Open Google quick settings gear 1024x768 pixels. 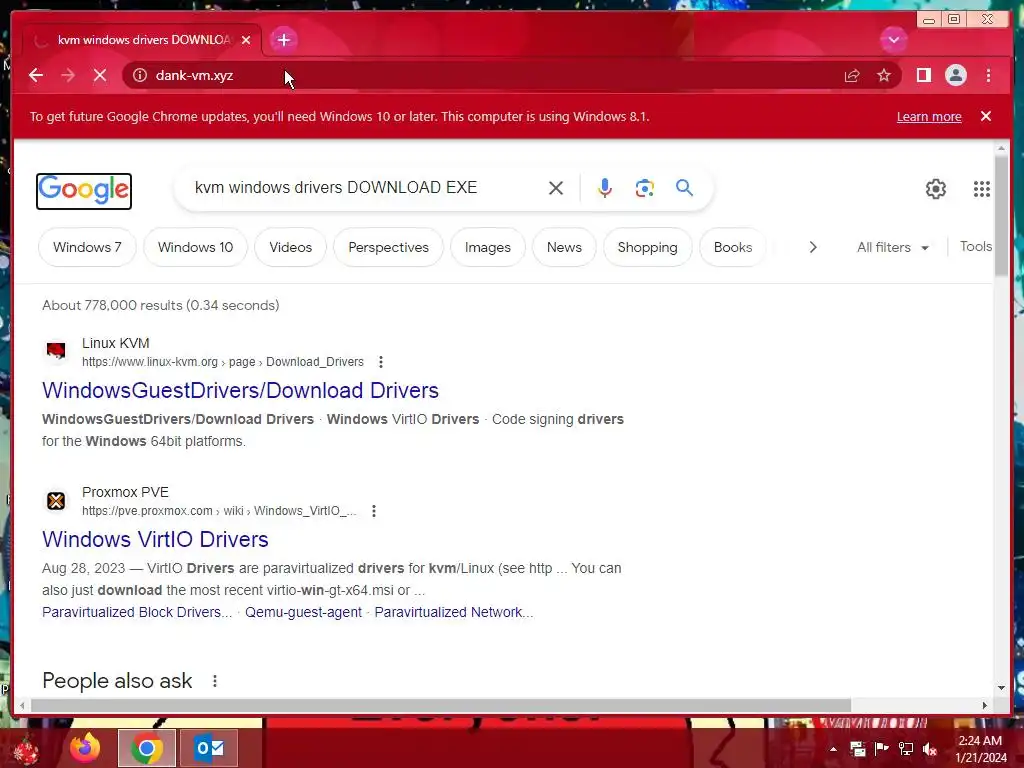pos(935,189)
